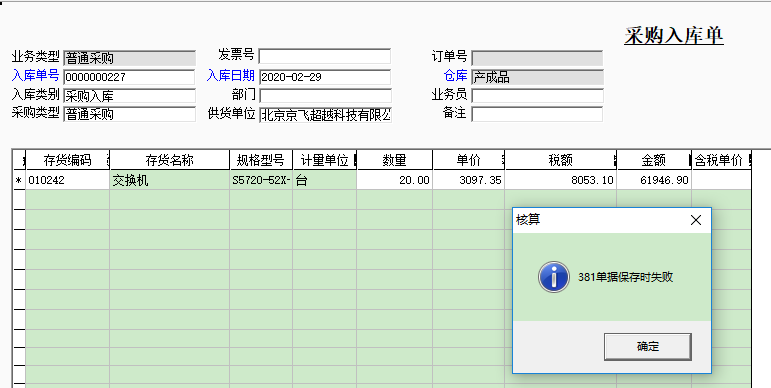Select the 台 unit cell

click(x=325, y=180)
